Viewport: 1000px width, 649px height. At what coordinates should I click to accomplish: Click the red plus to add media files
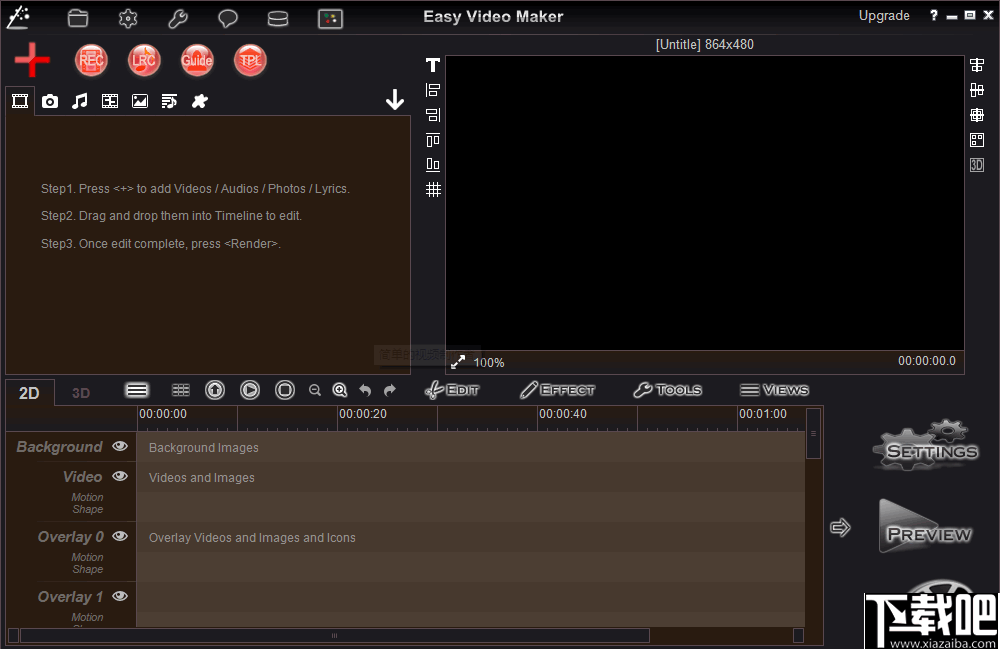(31, 60)
